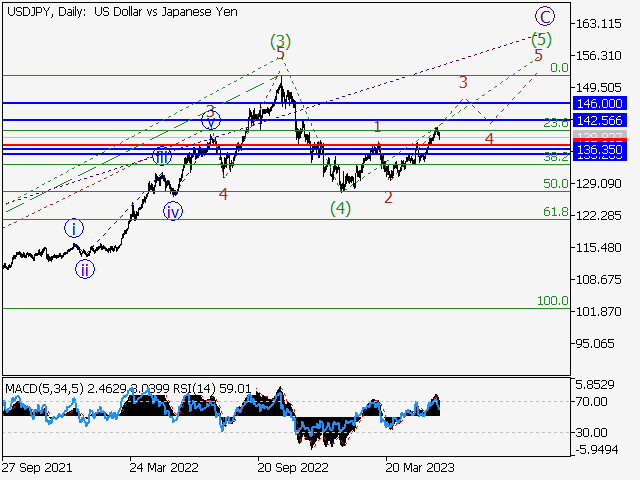Select red 5 label beneath green (5)
The height and width of the screenshot is (480, 640).
[x=539, y=55]
